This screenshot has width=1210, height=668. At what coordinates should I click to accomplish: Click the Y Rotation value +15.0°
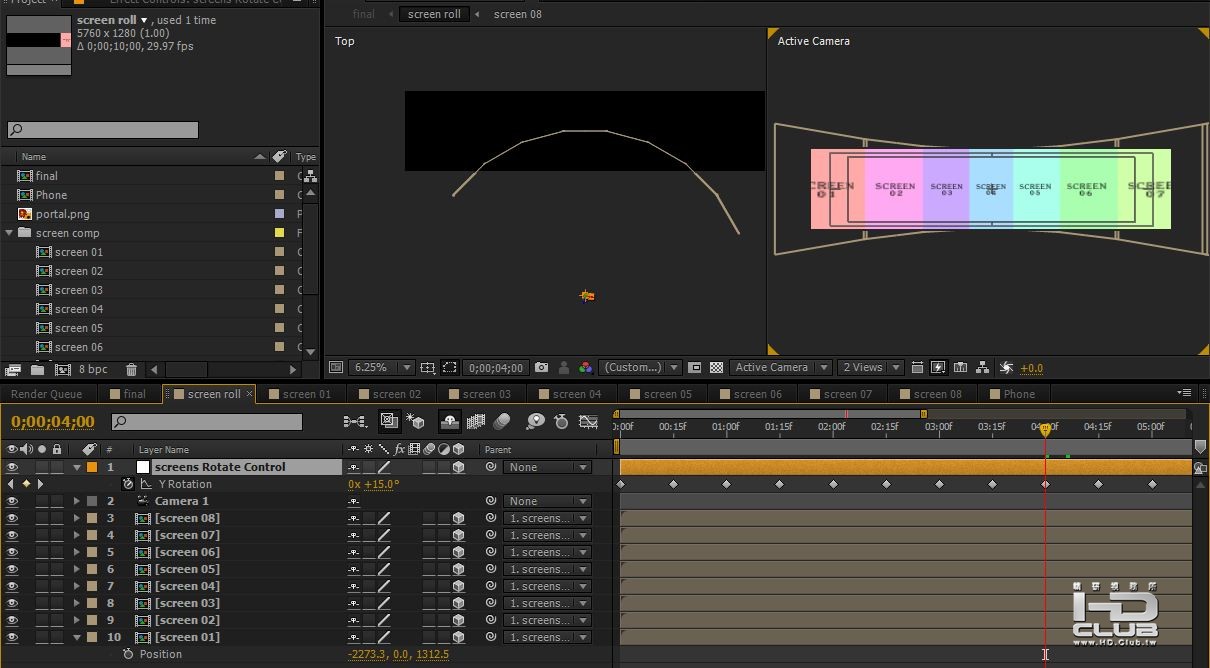tap(381, 484)
